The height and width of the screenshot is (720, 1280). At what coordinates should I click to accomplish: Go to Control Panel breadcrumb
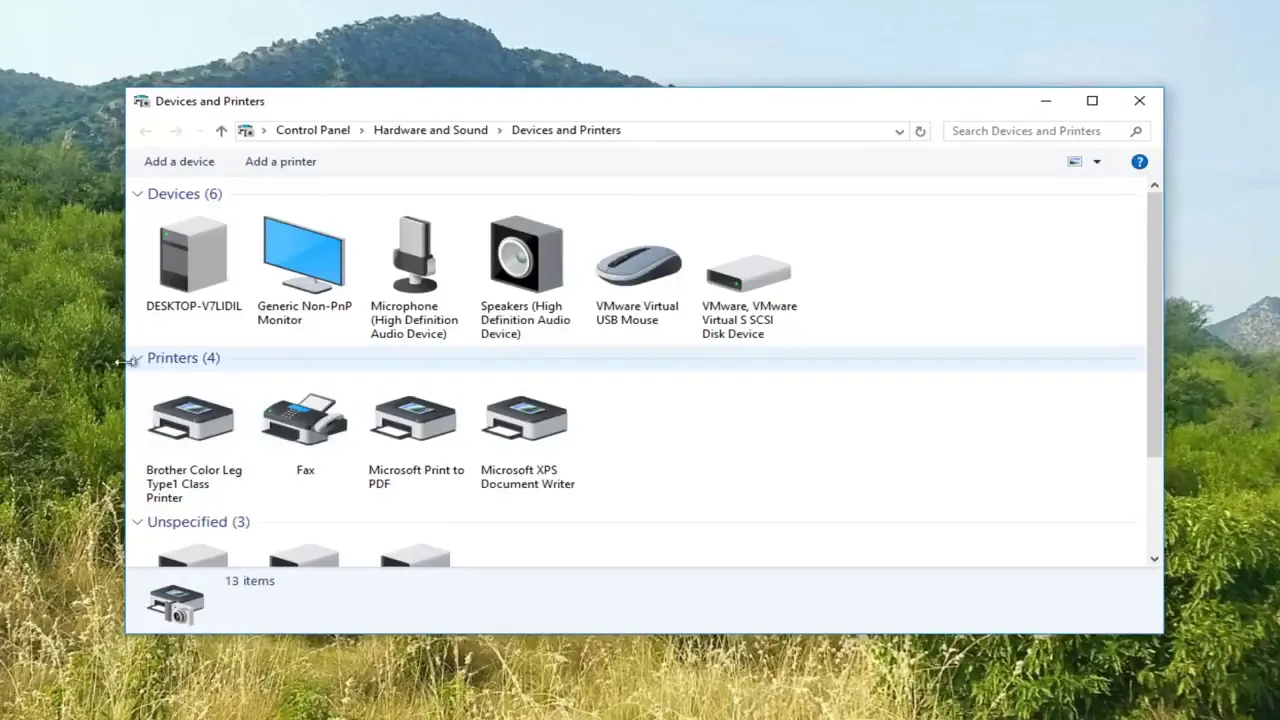[x=313, y=130]
